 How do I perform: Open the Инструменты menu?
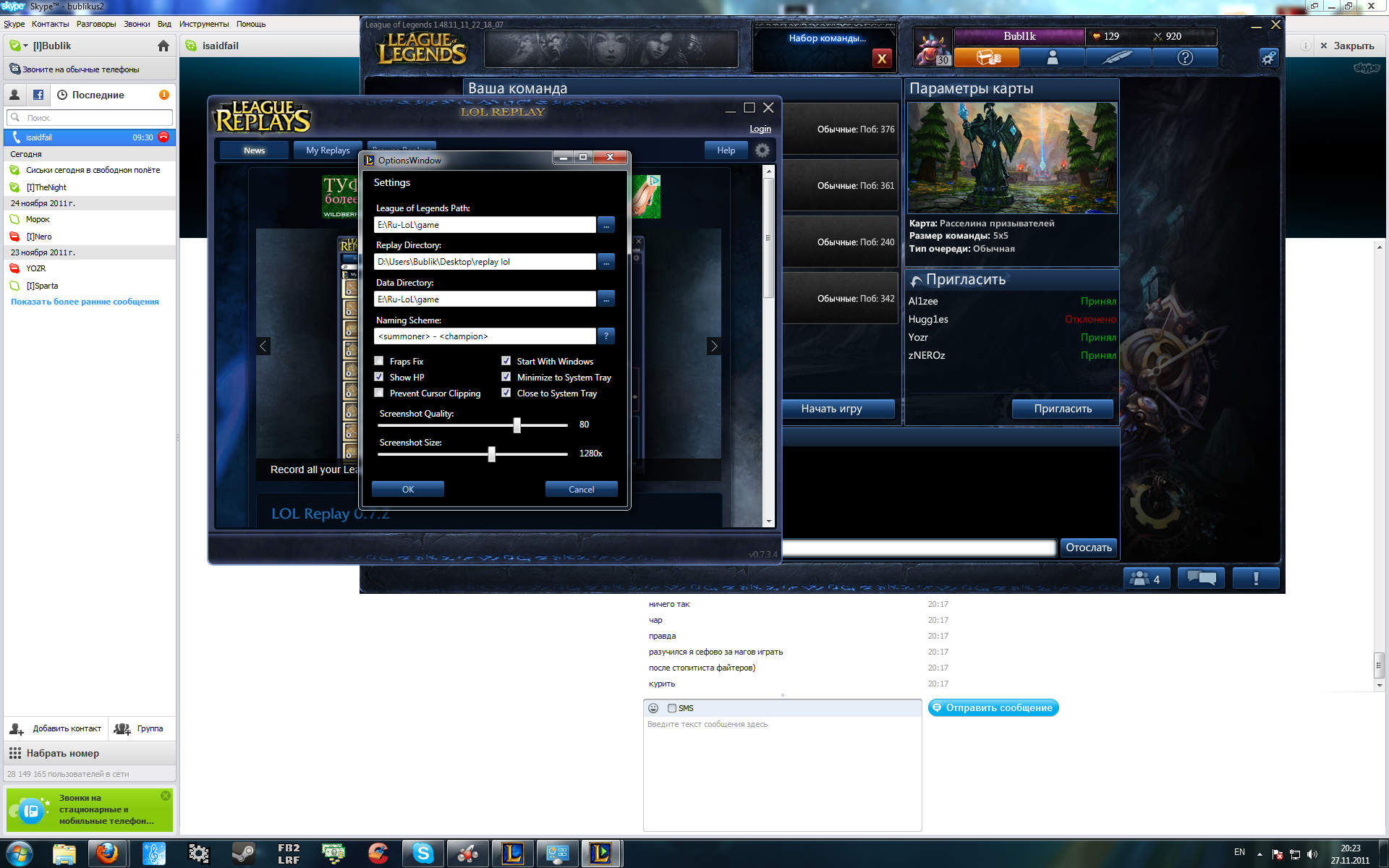pyautogui.click(x=204, y=24)
